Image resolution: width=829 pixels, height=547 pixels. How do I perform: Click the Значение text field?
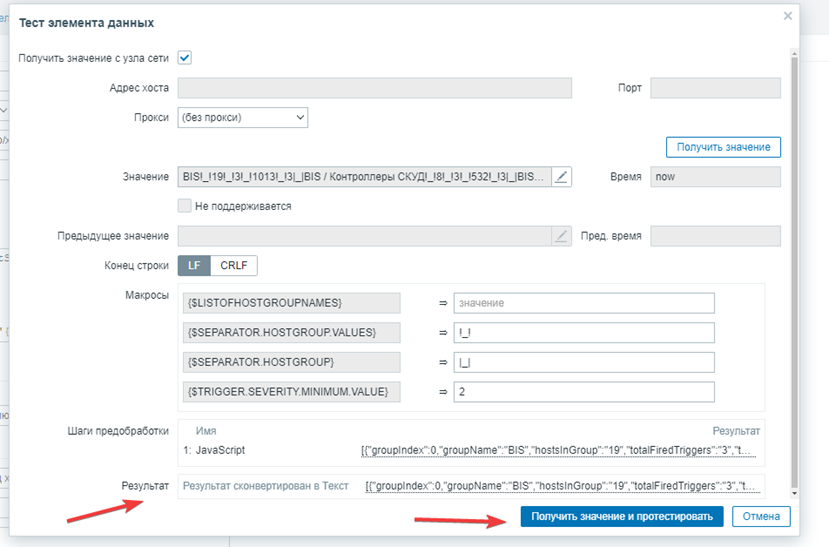[x=364, y=177]
